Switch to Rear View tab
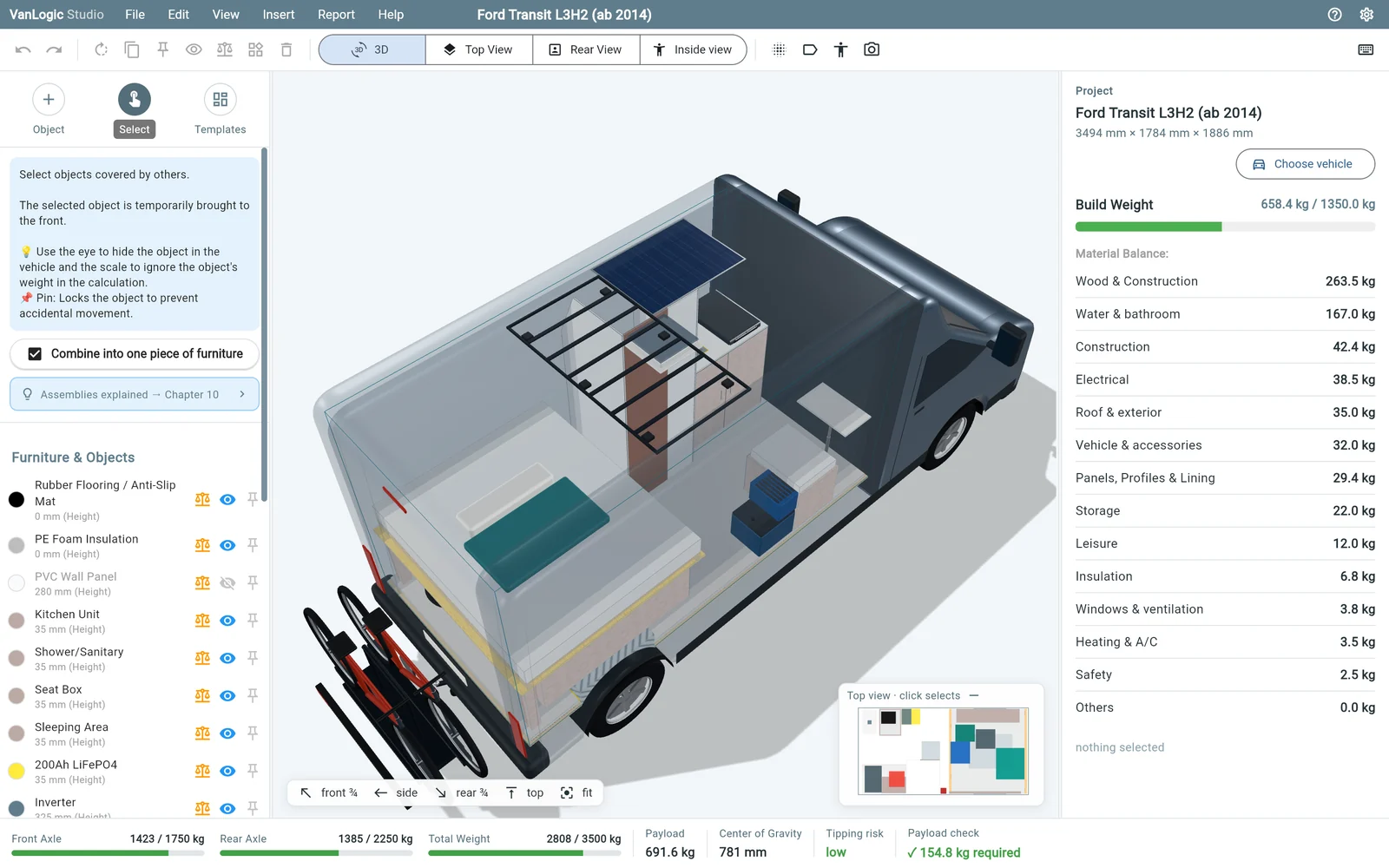Viewport: 1389px width, 868px height. pyautogui.click(x=586, y=49)
